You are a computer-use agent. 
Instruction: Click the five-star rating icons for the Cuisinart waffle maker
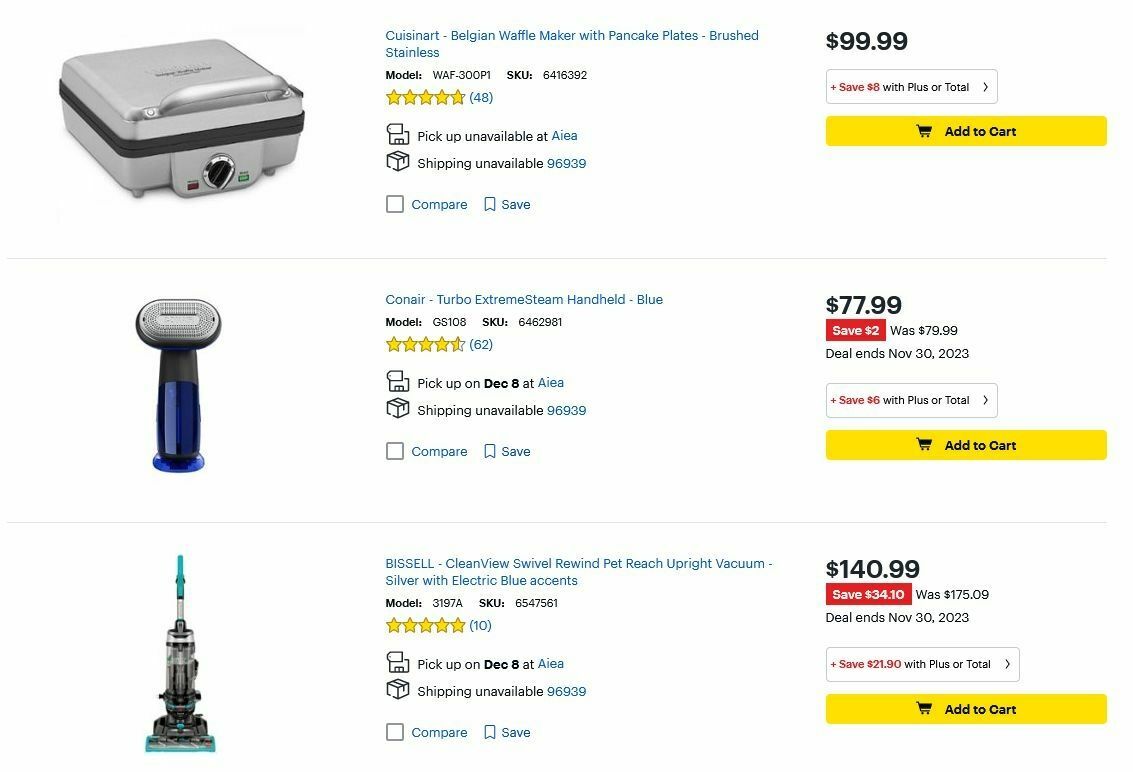point(425,97)
